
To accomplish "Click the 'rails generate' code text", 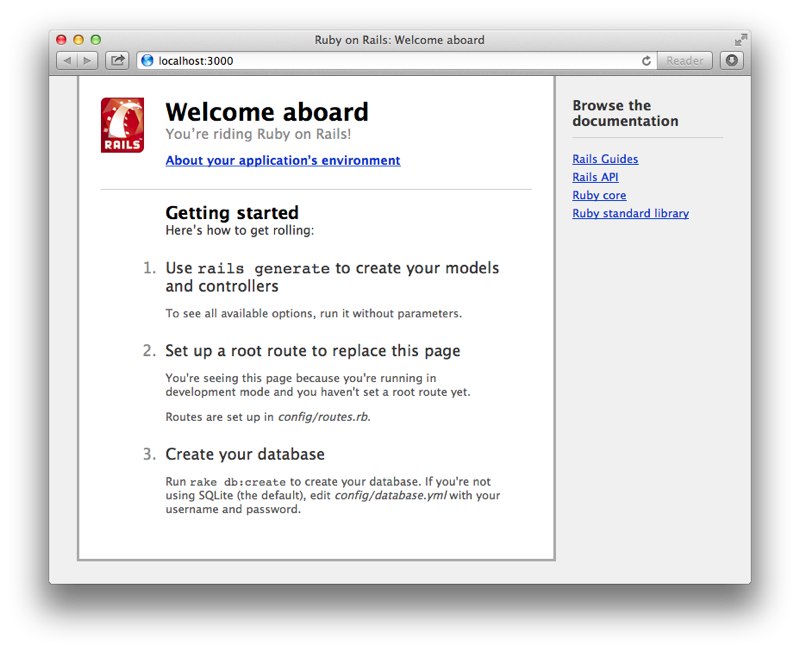I will click(264, 268).
